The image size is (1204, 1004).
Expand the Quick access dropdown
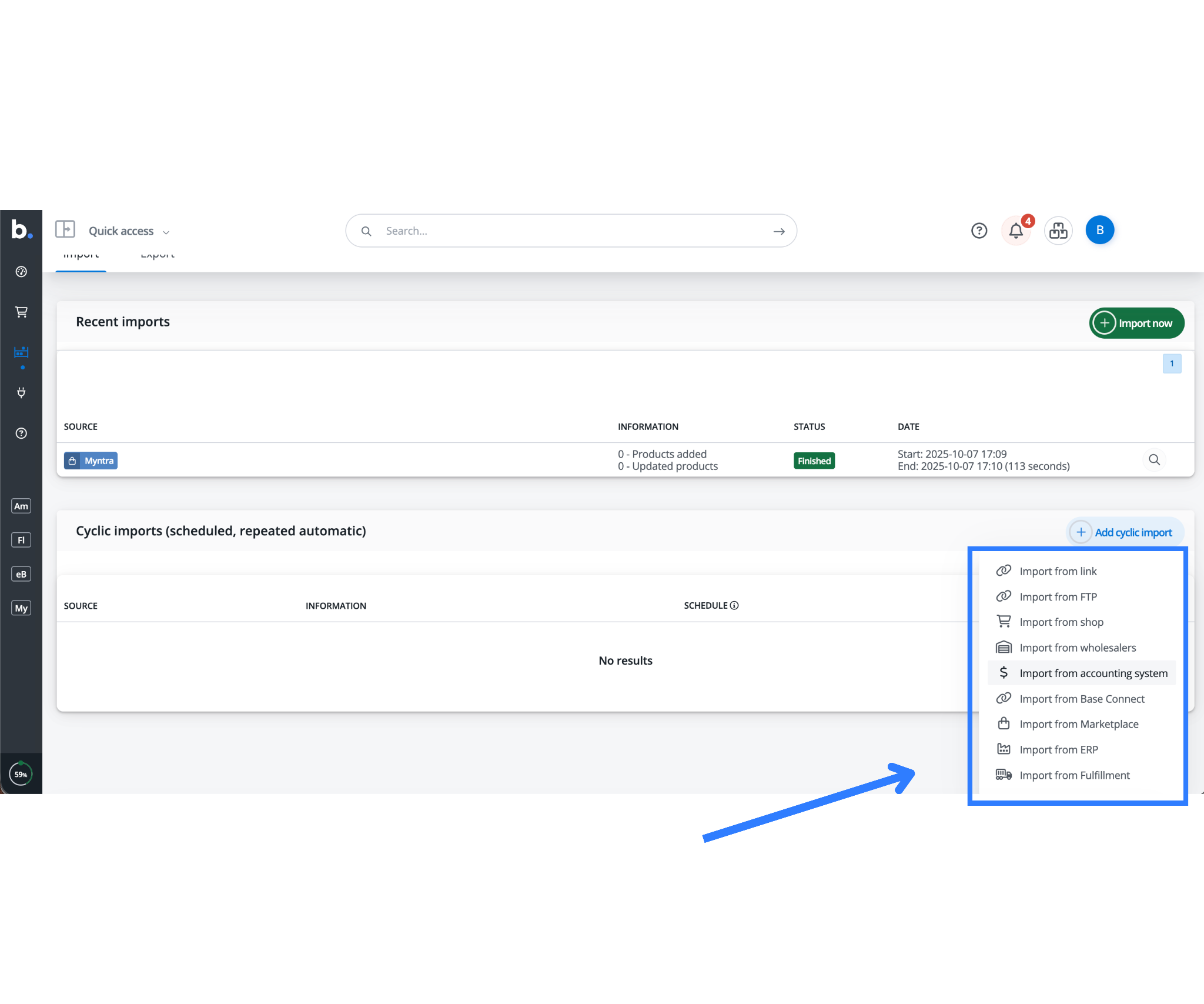tap(129, 231)
